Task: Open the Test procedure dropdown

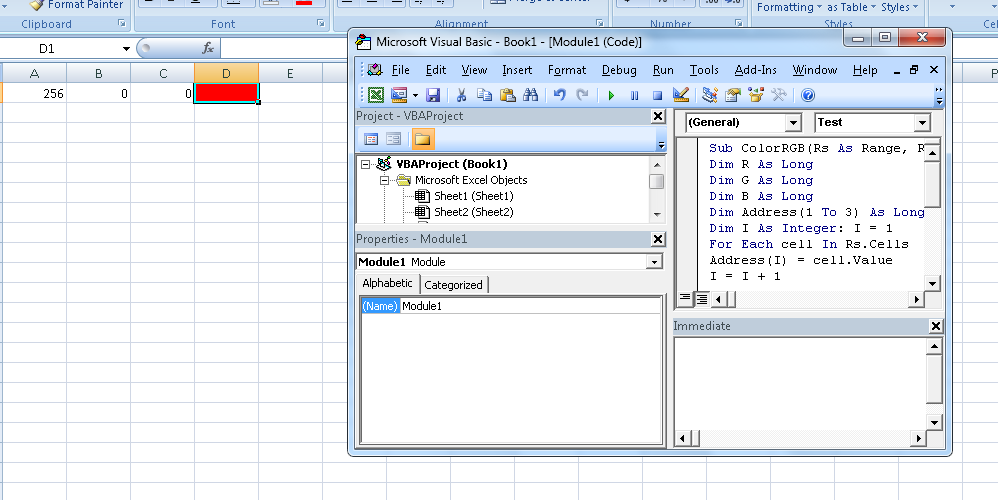Action: [922, 122]
